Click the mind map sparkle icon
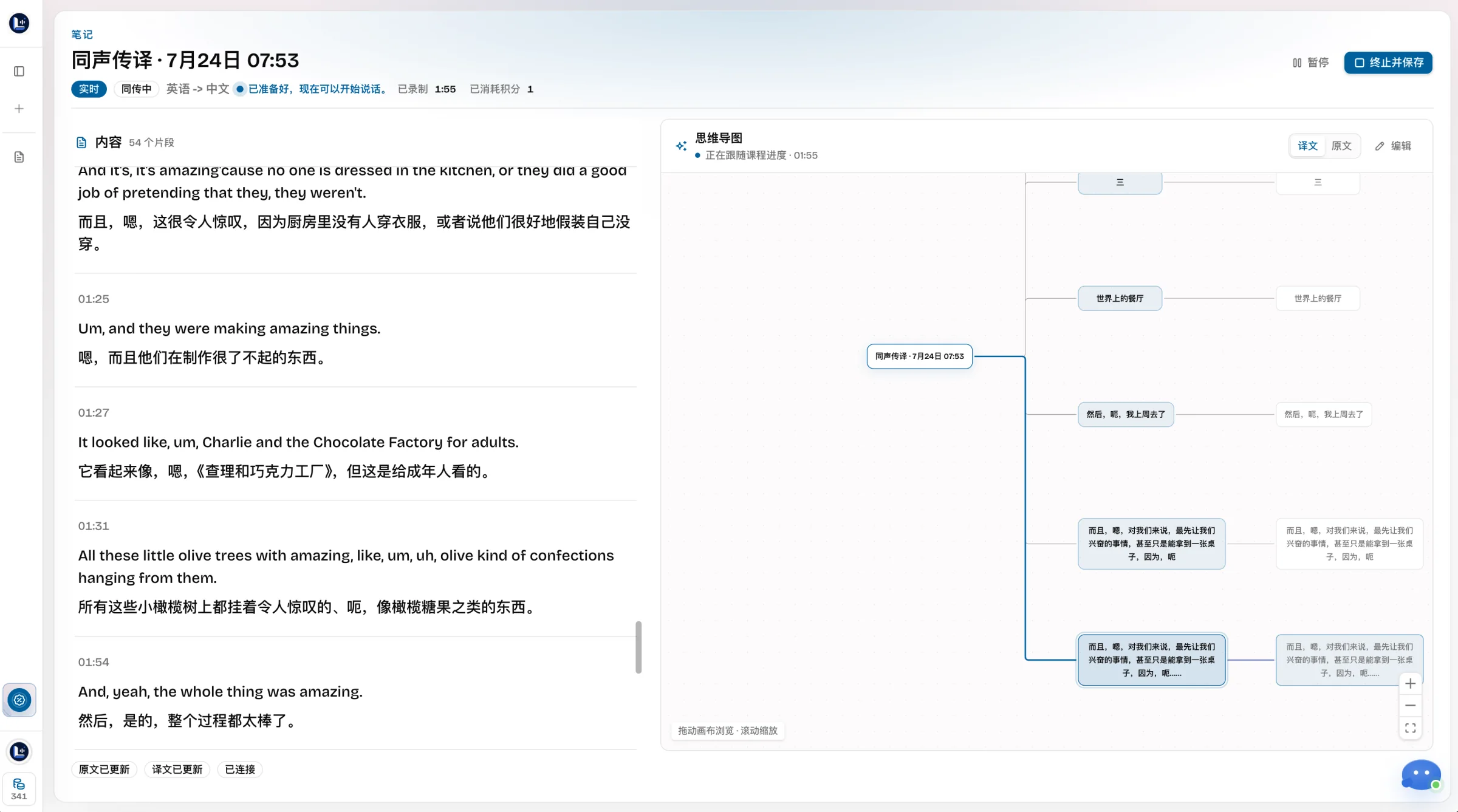 pos(681,146)
